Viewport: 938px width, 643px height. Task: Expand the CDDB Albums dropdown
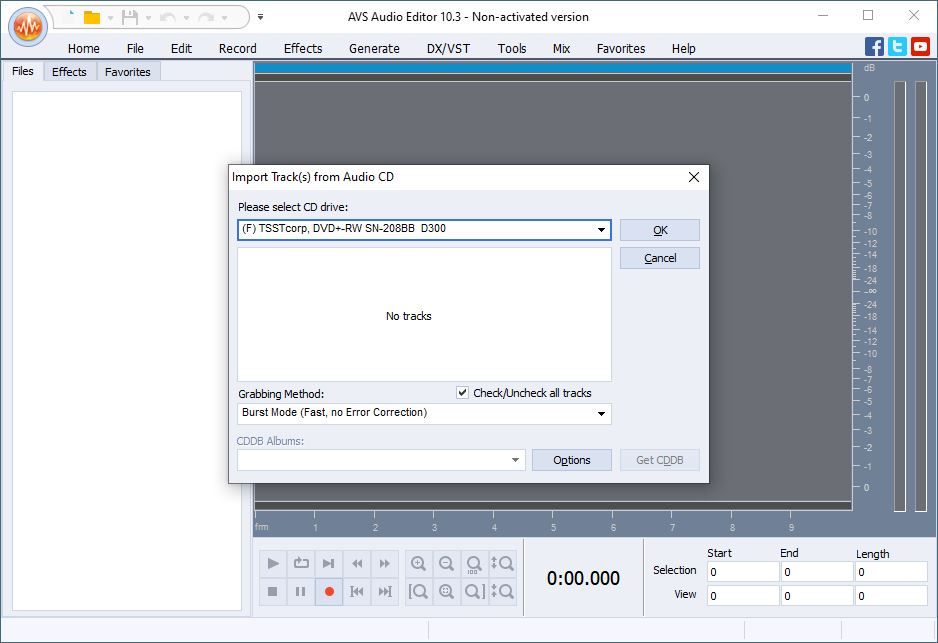515,460
